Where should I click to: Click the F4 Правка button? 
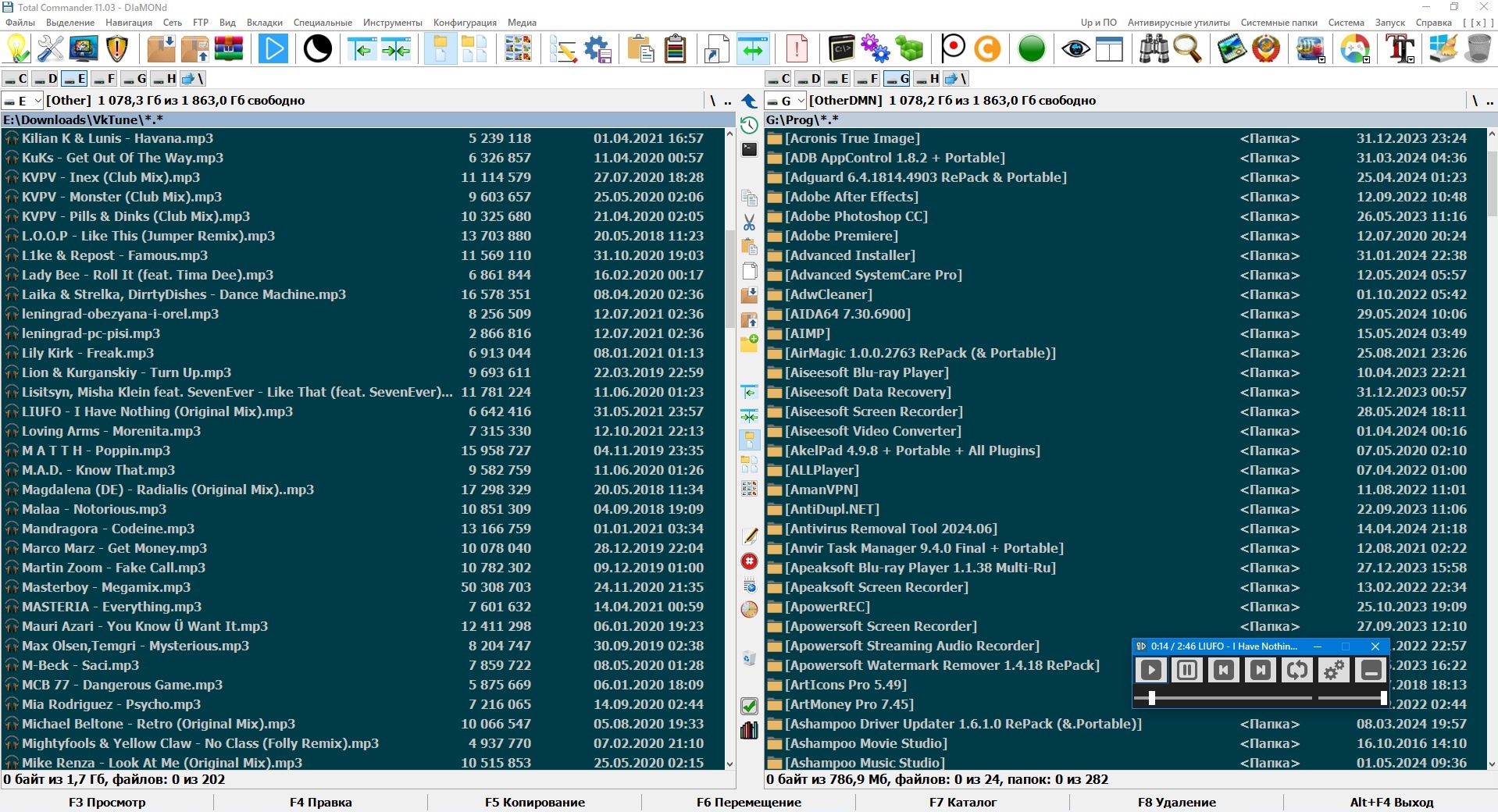point(320,802)
